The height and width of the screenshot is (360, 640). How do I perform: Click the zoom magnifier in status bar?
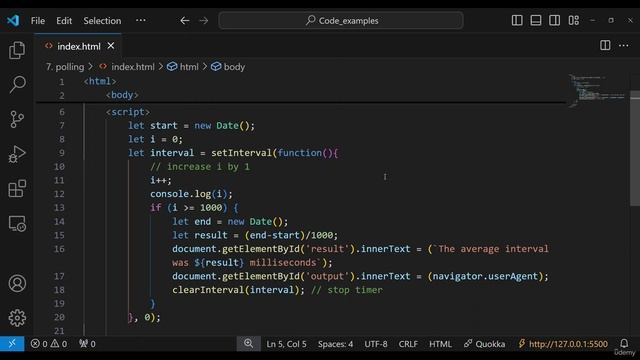248,344
